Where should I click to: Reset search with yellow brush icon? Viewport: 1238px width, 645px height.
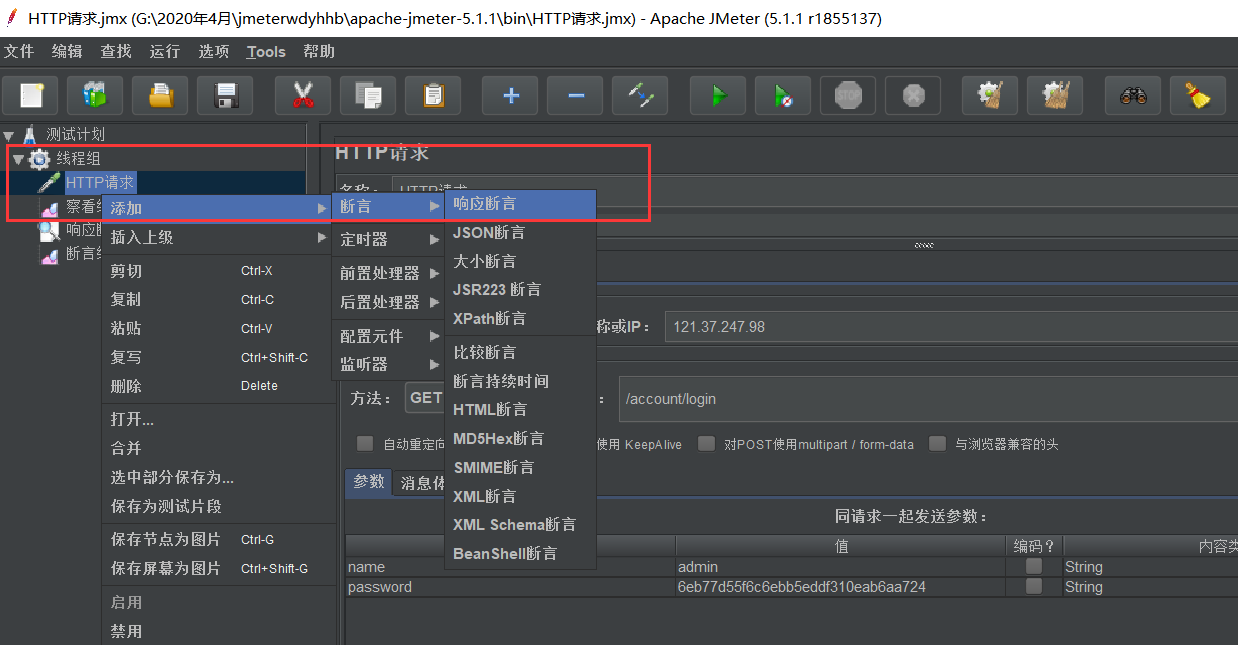coord(1198,96)
